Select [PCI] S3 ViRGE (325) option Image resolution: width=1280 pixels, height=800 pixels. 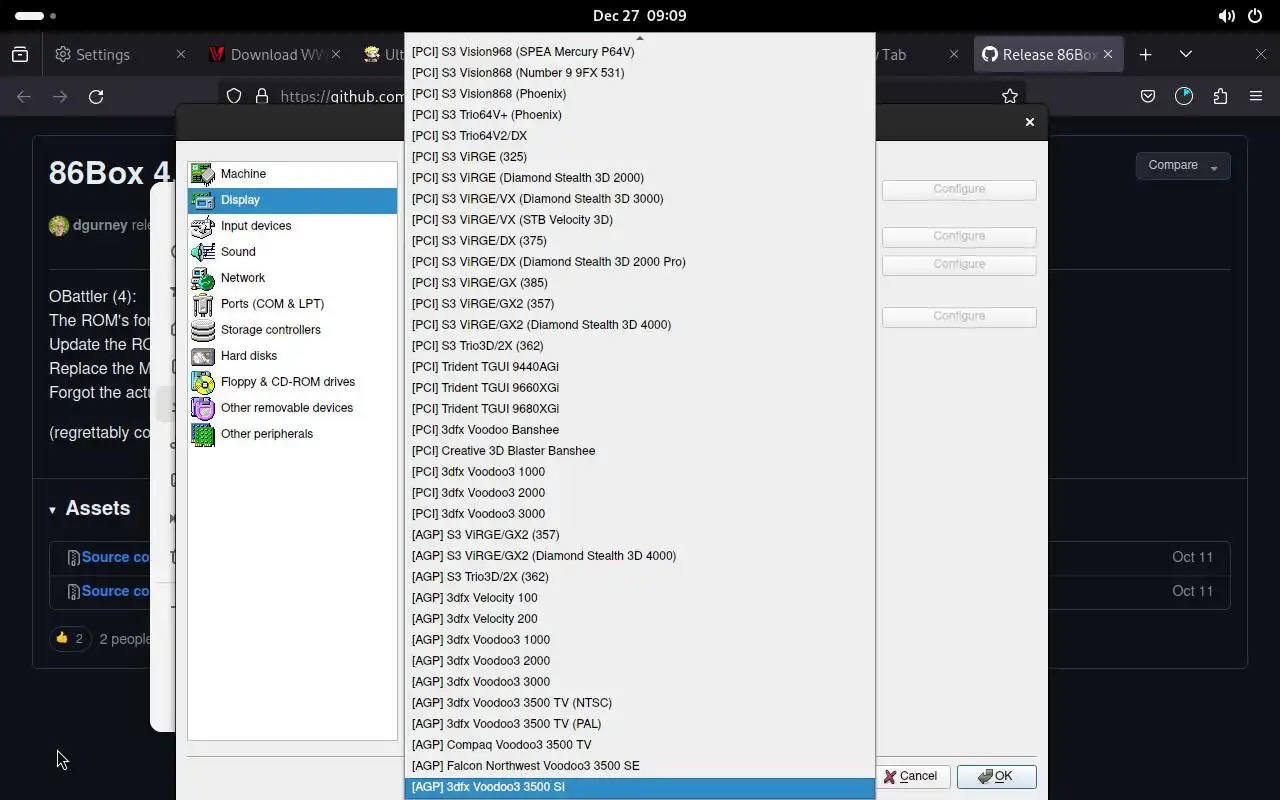(x=640, y=157)
